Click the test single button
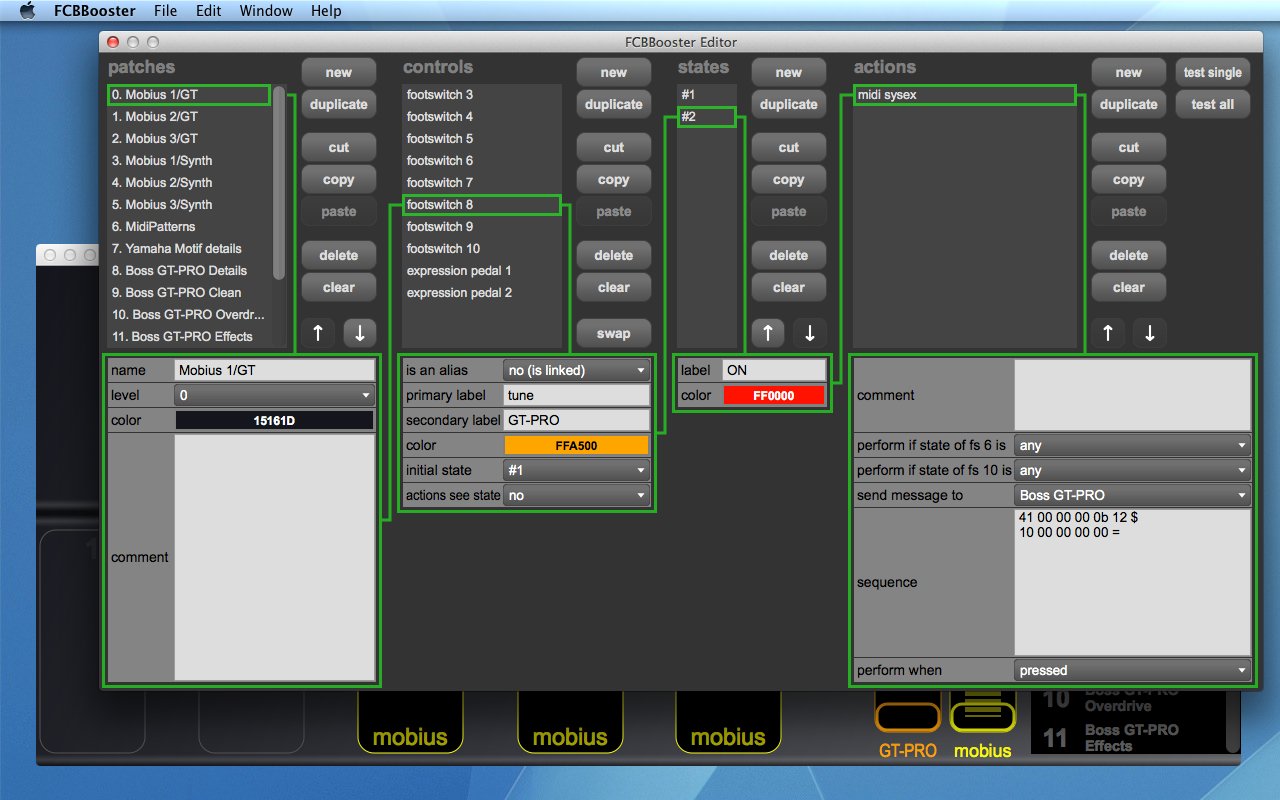 [1213, 72]
